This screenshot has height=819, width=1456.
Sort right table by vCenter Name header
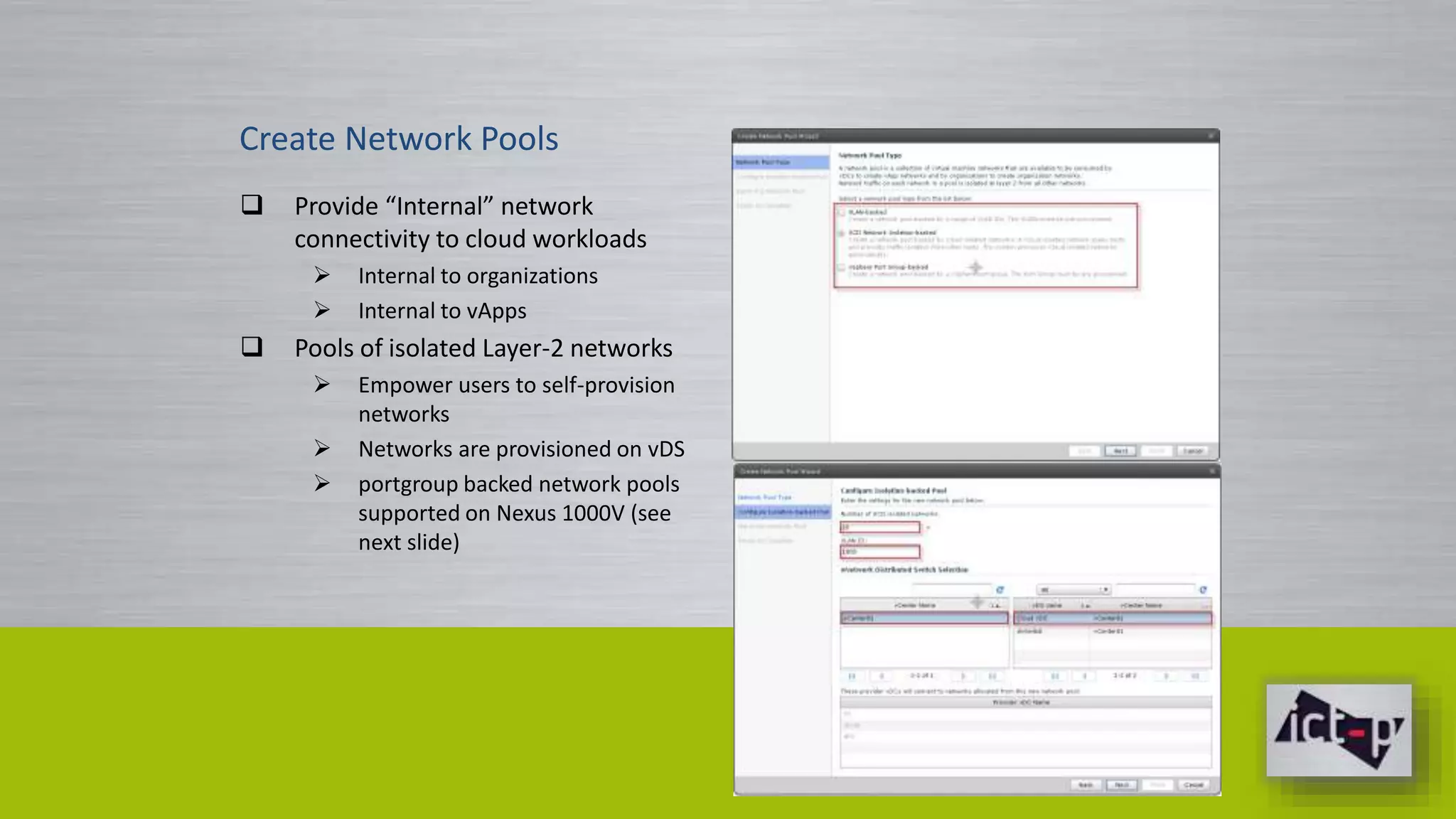point(1150,605)
